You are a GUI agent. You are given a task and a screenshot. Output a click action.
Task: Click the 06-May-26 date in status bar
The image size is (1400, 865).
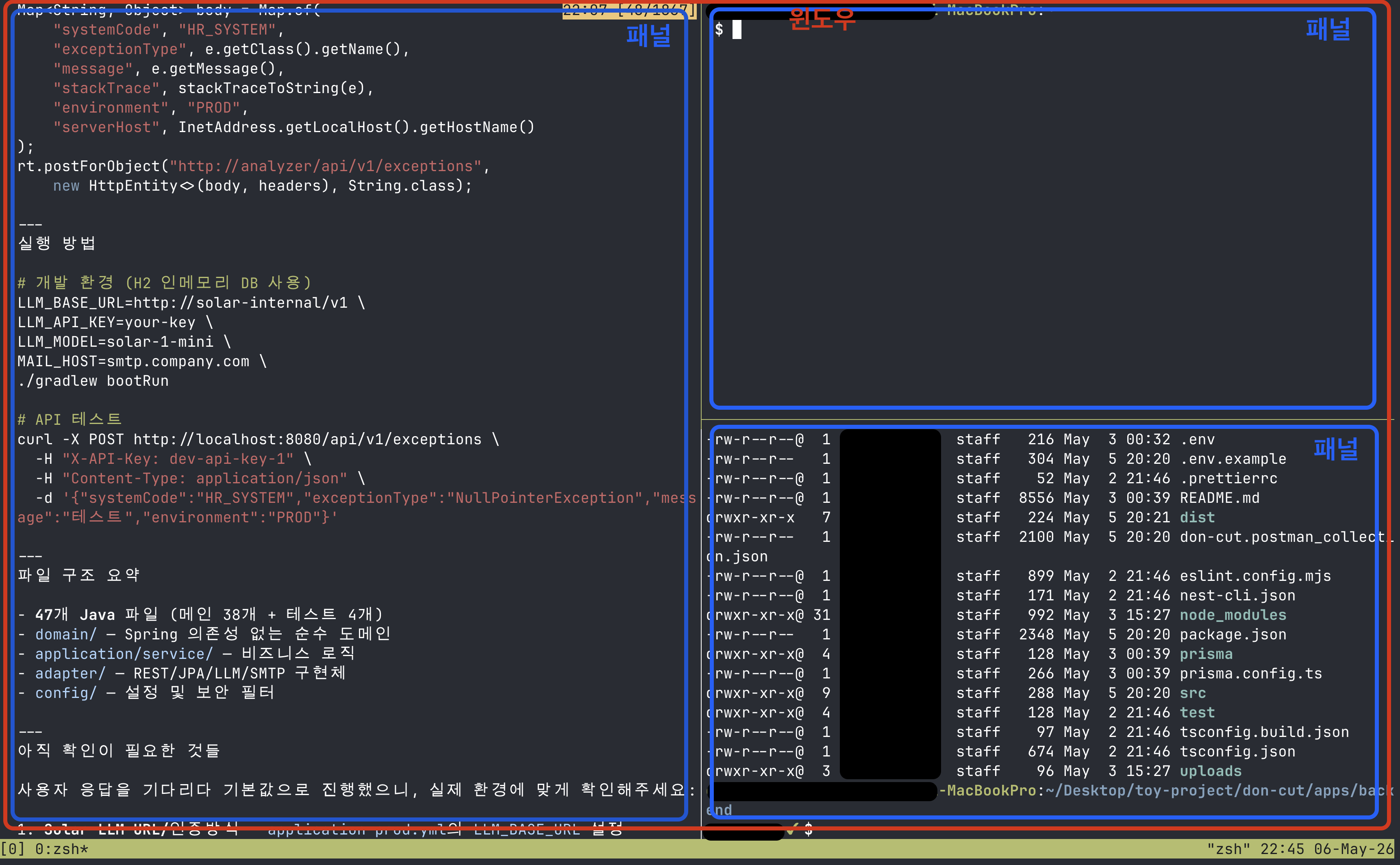[x=1354, y=849]
